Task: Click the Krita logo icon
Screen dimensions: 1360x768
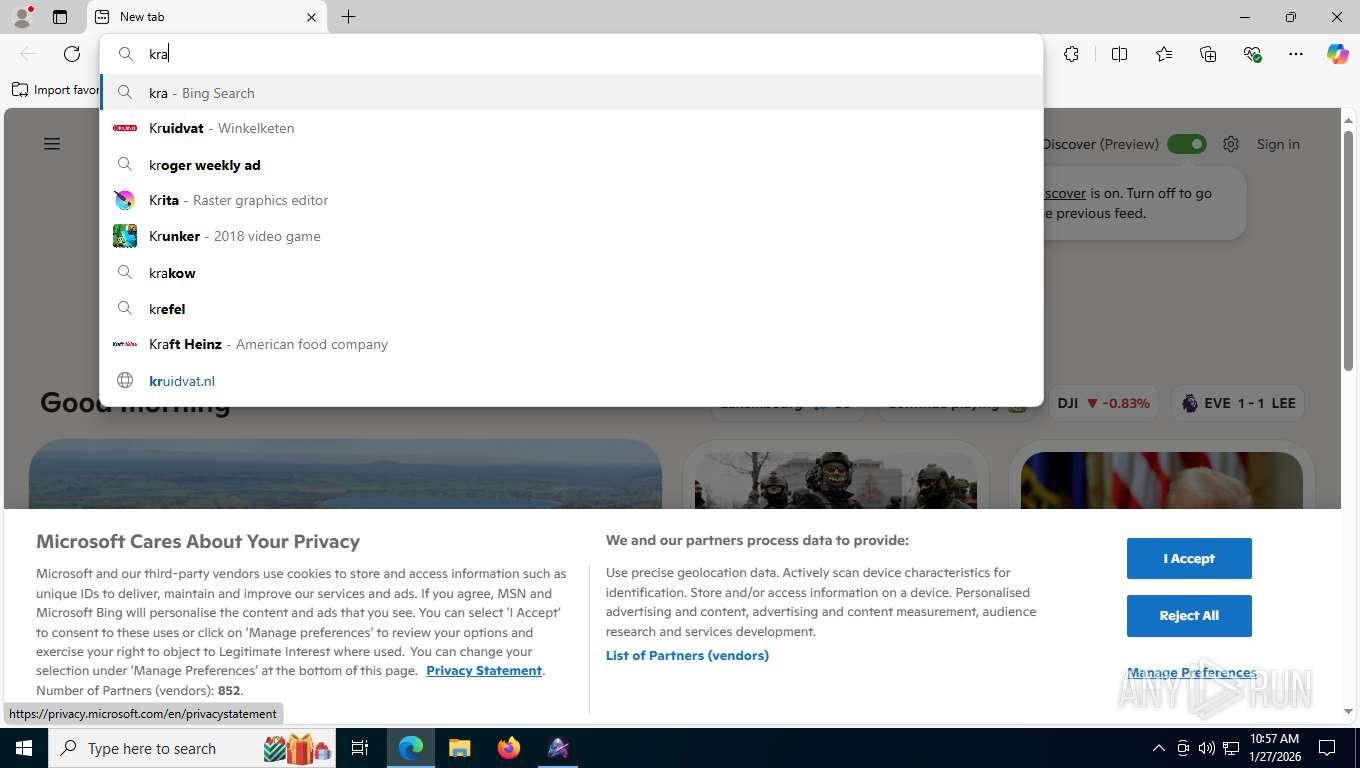Action: tap(125, 200)
